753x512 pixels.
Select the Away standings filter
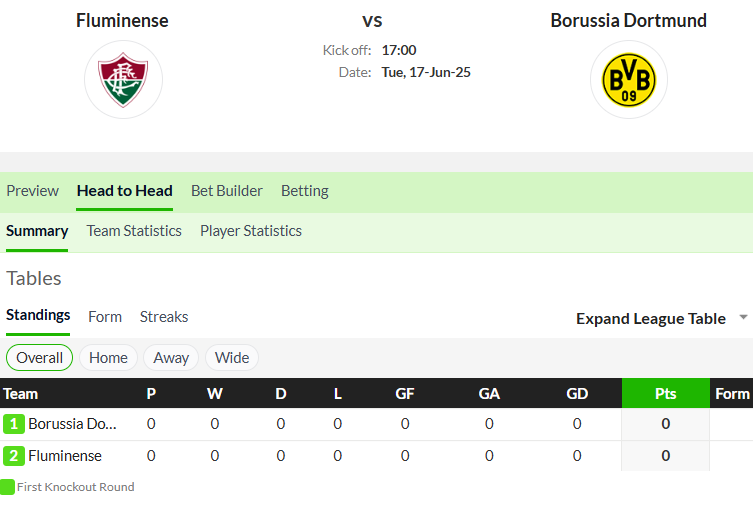coord(171,358)
